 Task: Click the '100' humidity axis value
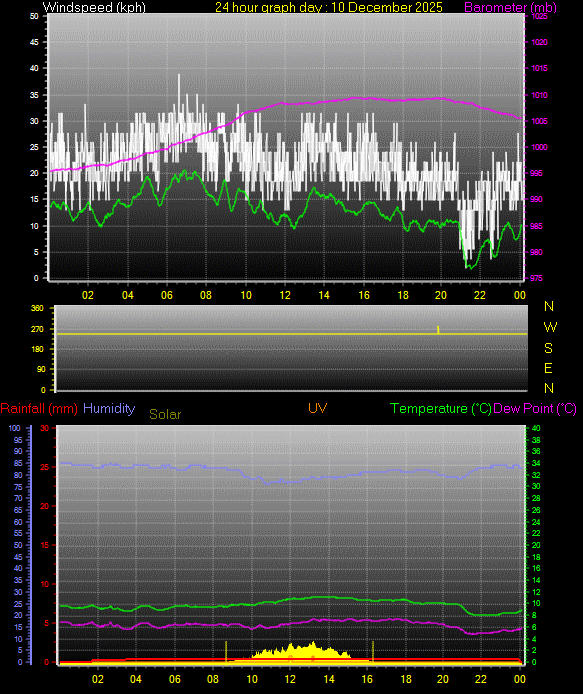tap(15, 428)
